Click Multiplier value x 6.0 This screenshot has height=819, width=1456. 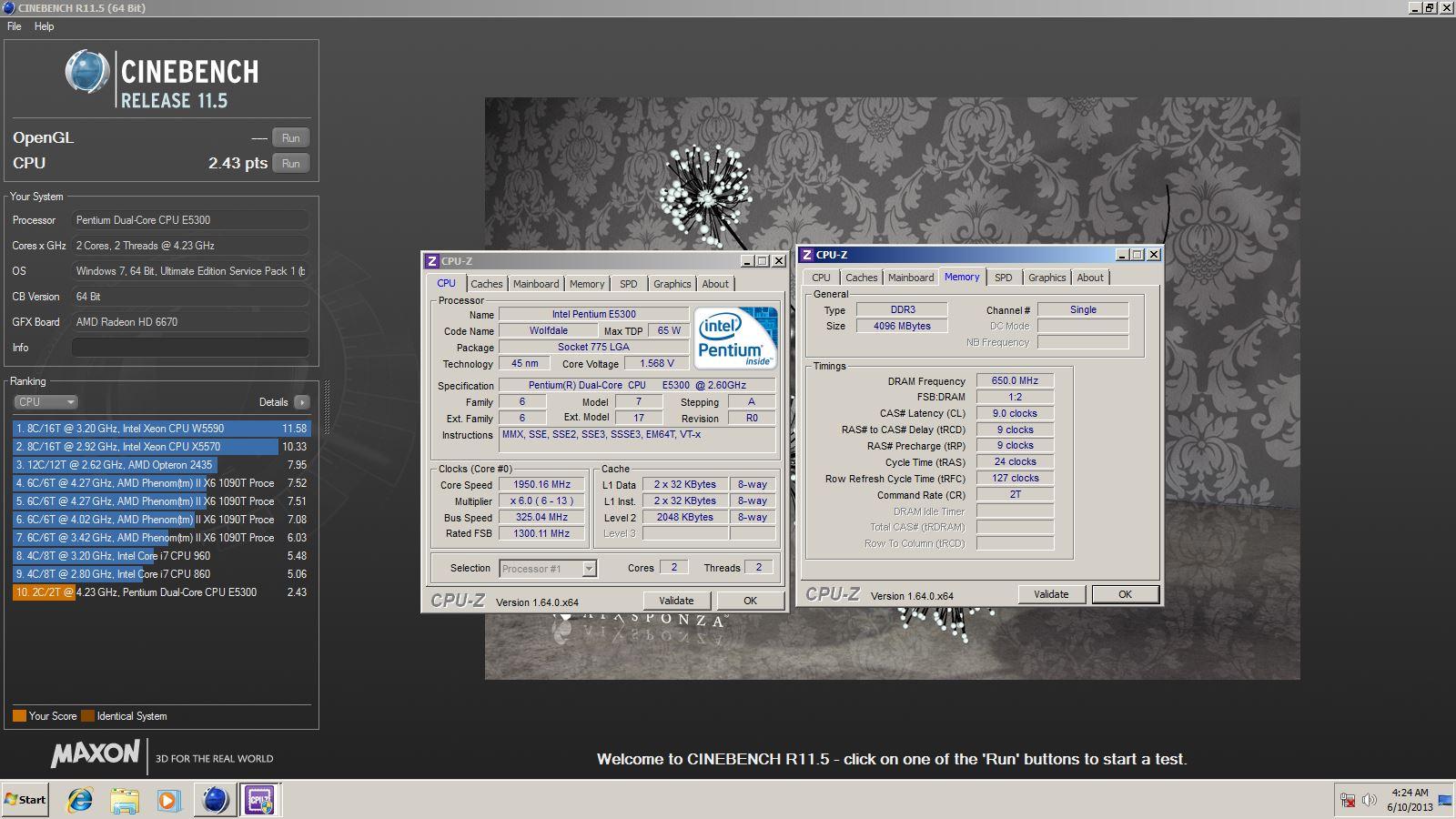point(542,501)
